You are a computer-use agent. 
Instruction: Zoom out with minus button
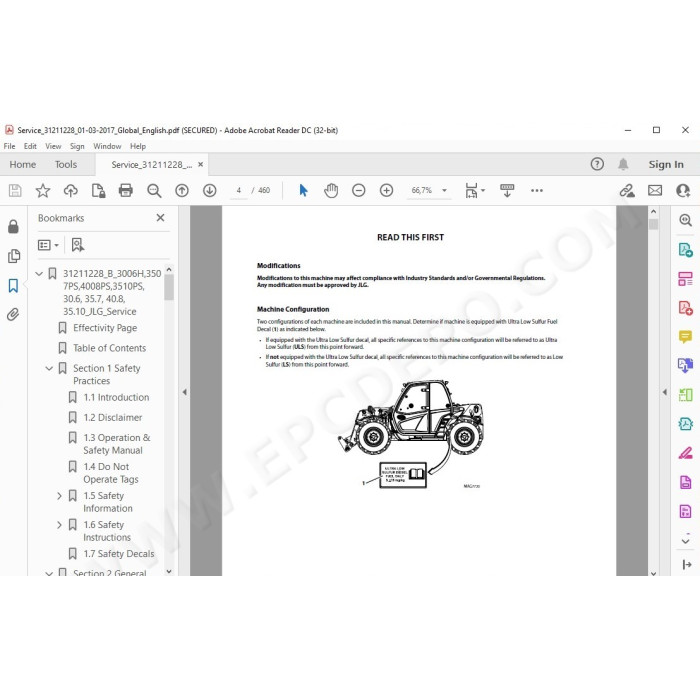click(x=358, y=191)
